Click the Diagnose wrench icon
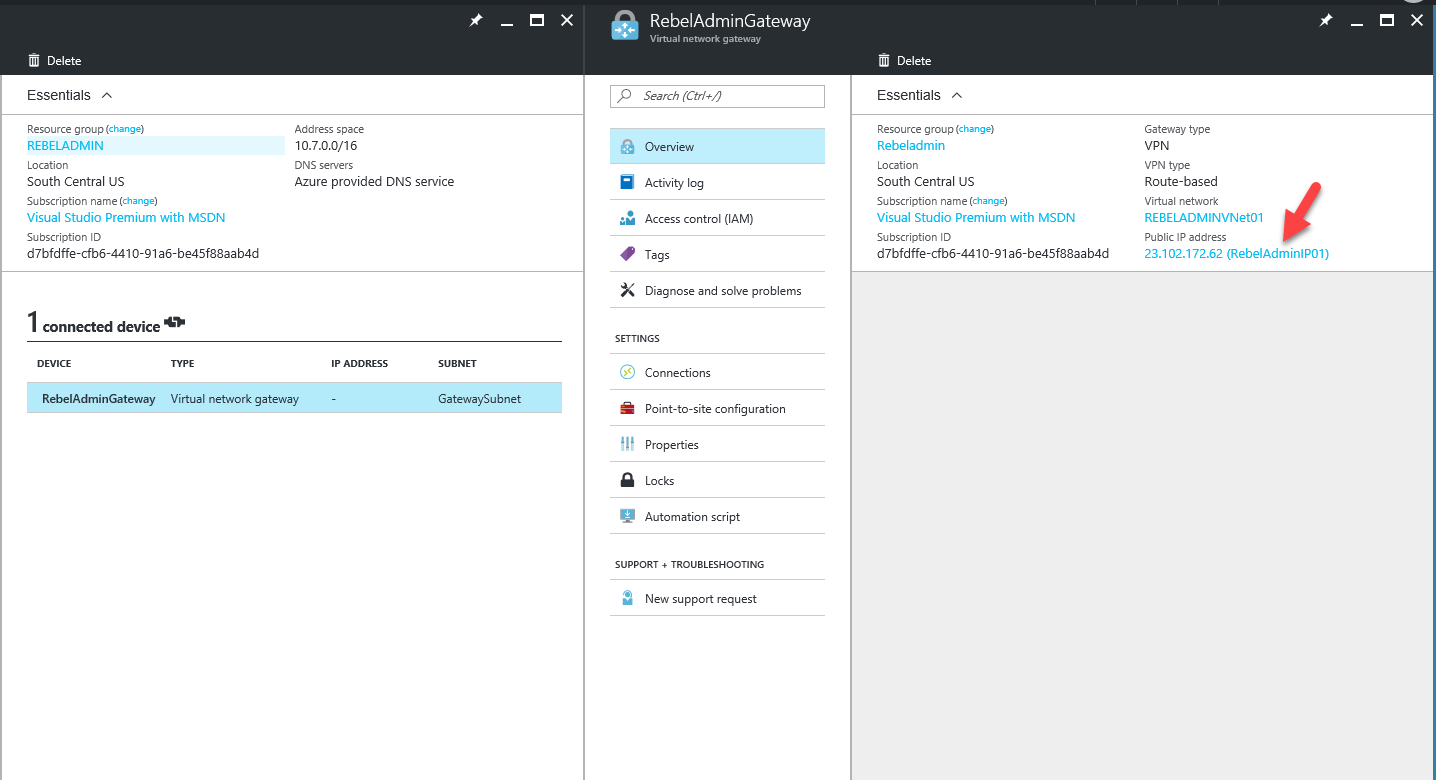Viewport: 1436px width, 780px height. (x=627, y=291)
